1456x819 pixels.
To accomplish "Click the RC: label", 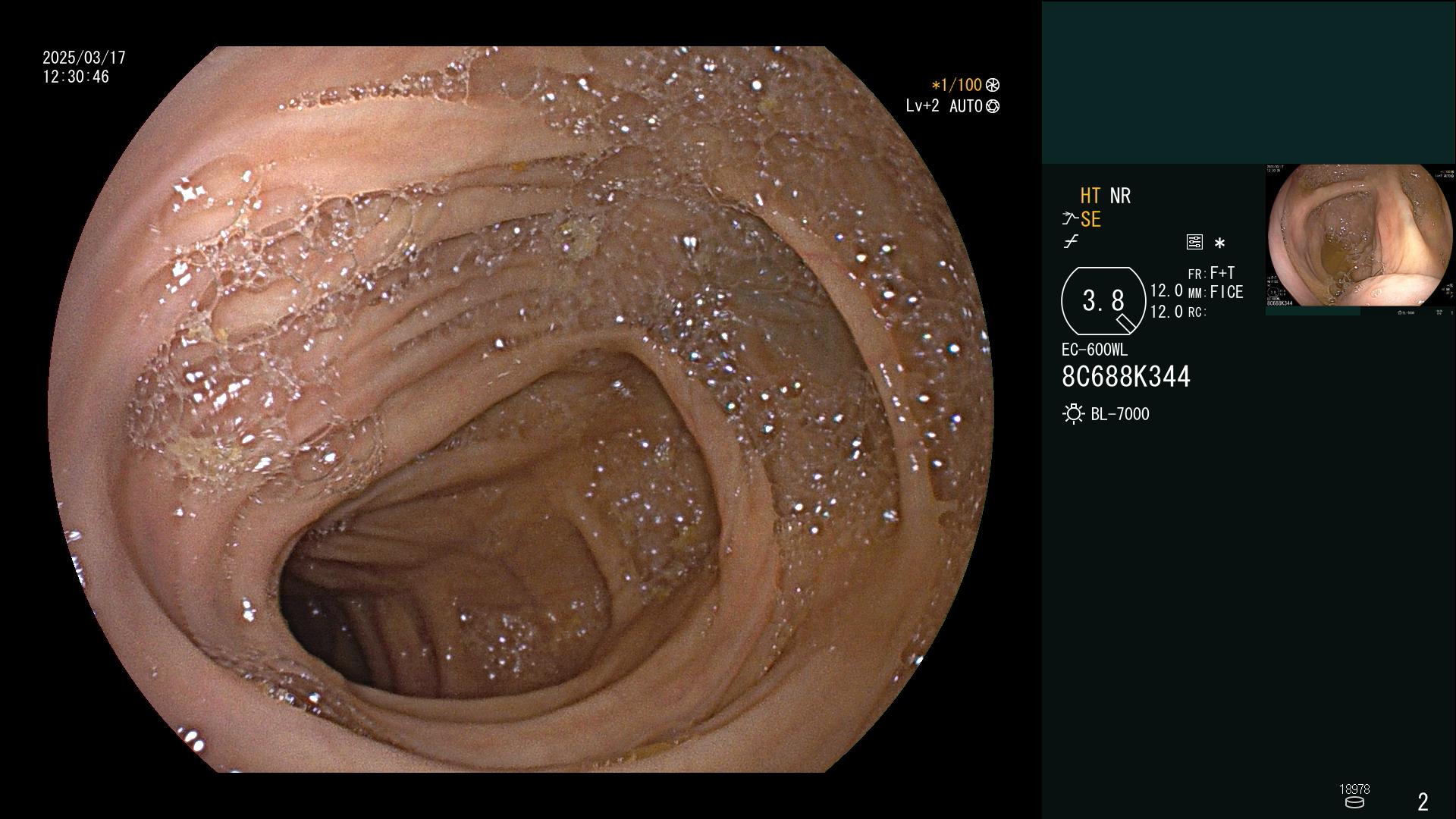I will (1197, 312).
